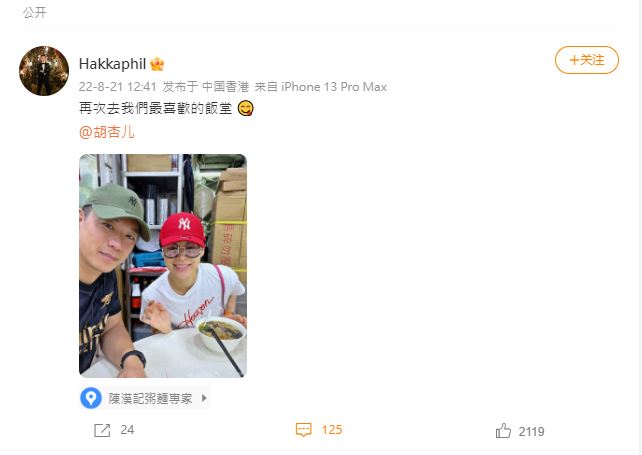This screenshot has width=642, height=455.
Task: Expand the 陳漢記粥麵專家 location arrow
Action: pos(204,398)
